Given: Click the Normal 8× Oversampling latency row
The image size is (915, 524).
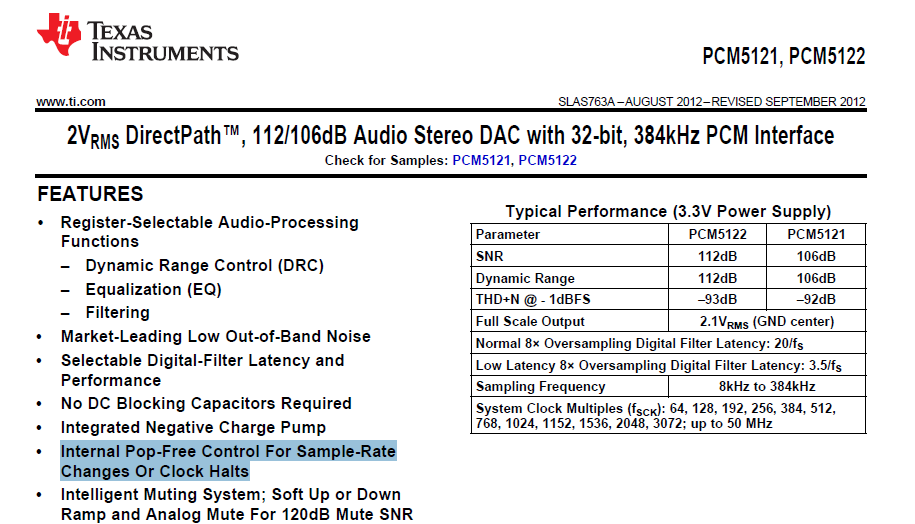Looking at the screenshot, I should [x=668, y=343].
